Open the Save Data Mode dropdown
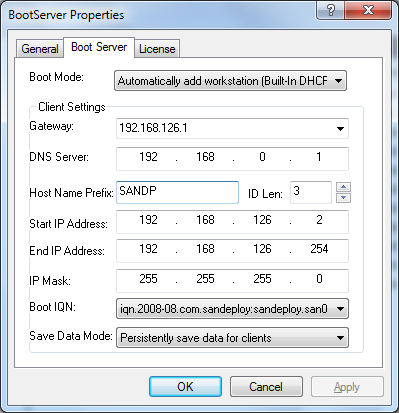The width and height of the screenshot is (399, 413). point(232,338)
